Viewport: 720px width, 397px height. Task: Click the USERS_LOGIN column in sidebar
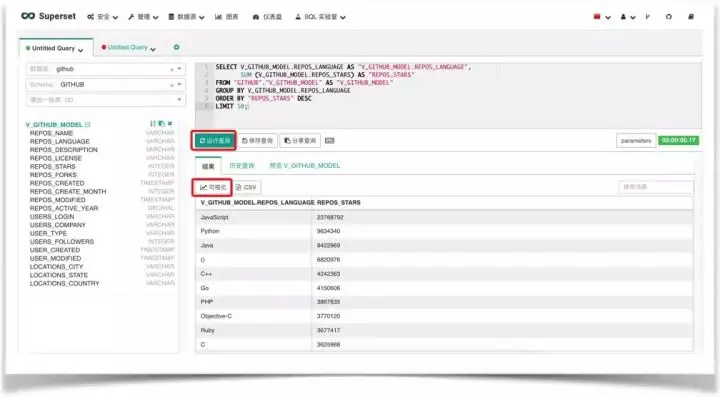tap(52, 217)
